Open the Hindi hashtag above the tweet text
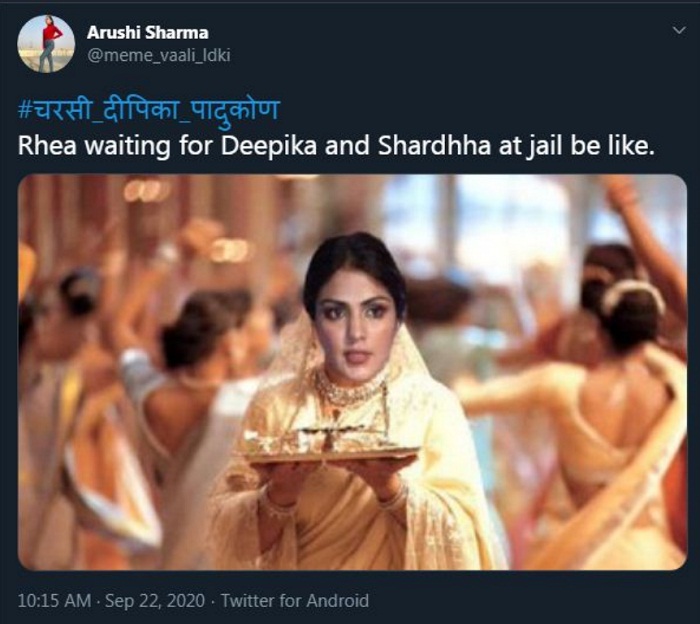The height and width of the screenshot is (624, 700). click(x=149, y=109)
